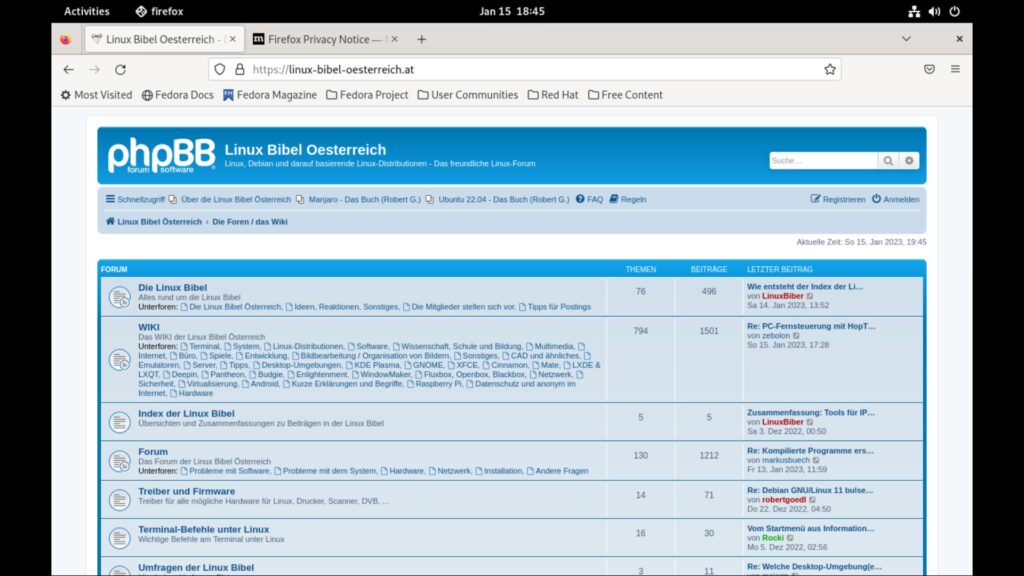Click Terminal-Befehle unter Linux row icon
This screenshot has width=1024, height=576.
tap(120, 538)
